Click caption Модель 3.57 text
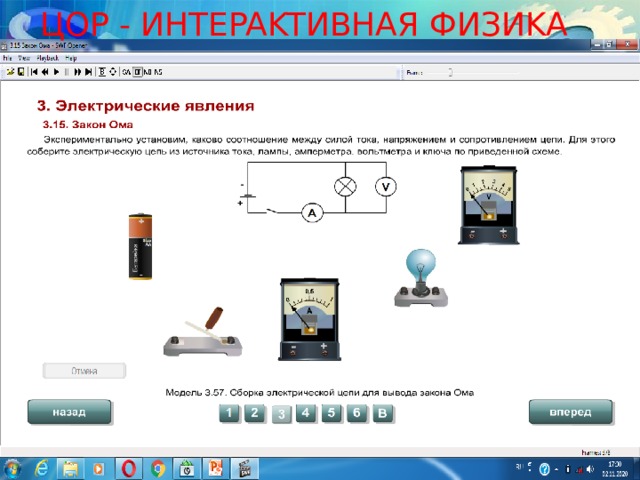Viewport: 640px width, 480px height. click(319, 393)
